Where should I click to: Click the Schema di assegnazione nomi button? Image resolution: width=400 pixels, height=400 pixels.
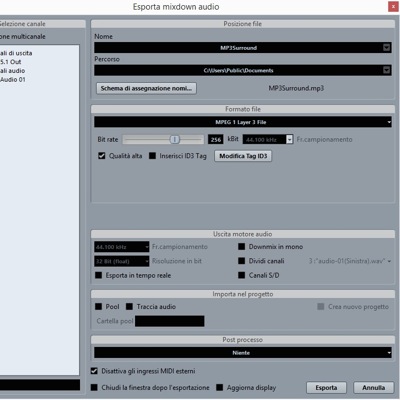[146, 88]
